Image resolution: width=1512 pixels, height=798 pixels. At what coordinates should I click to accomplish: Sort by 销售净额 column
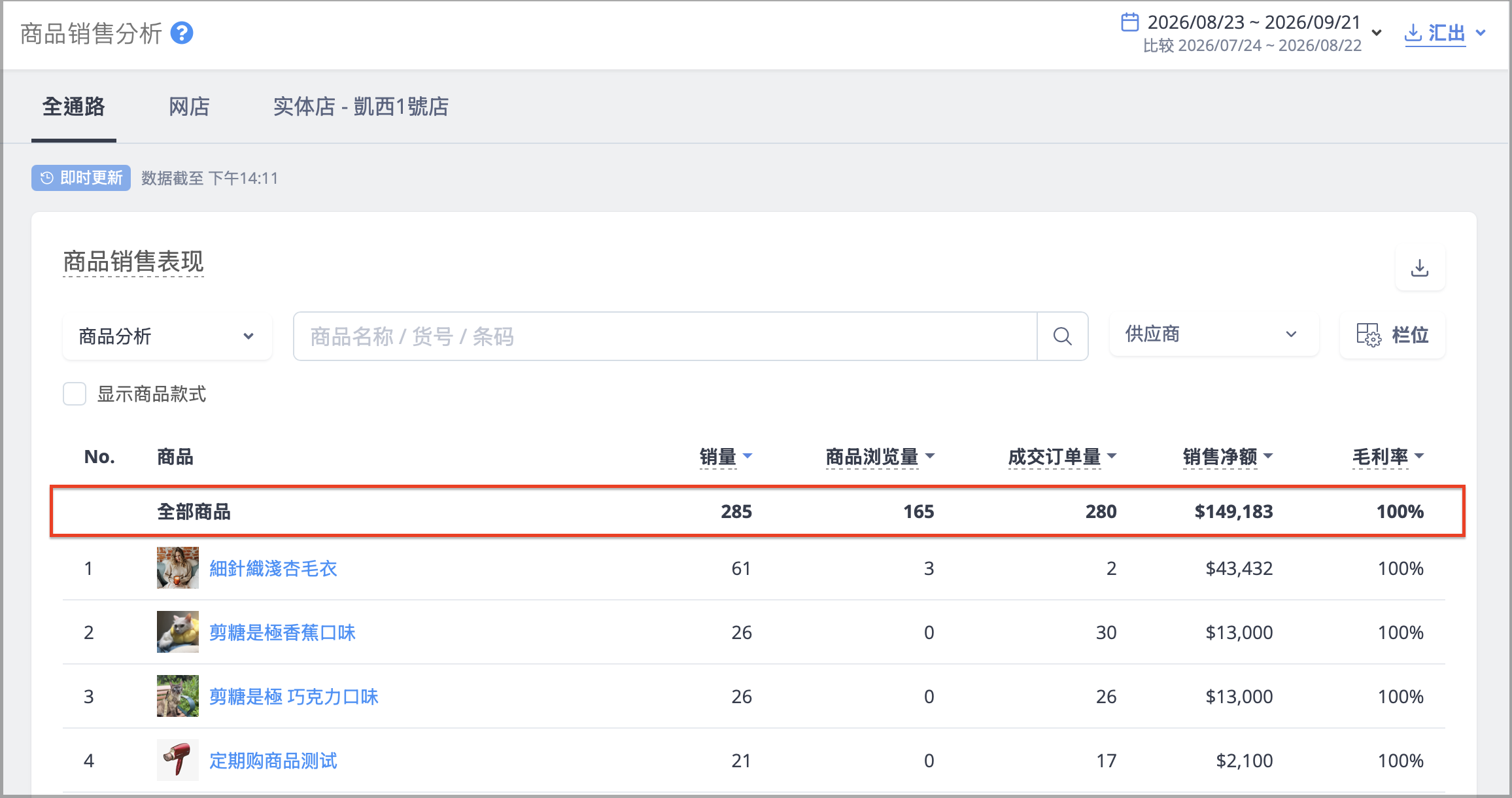[1228, 457]
